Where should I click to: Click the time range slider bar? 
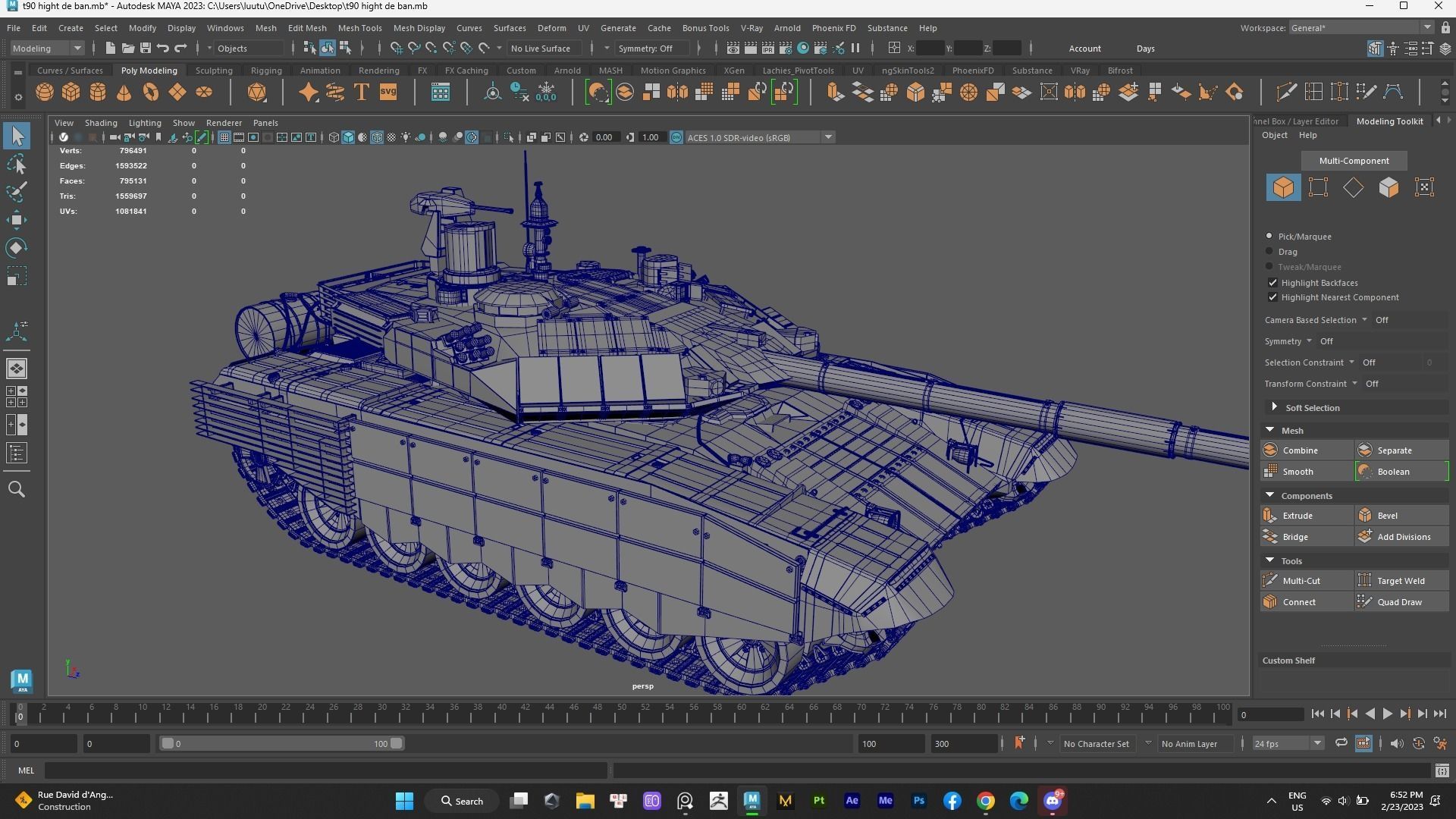282,744
